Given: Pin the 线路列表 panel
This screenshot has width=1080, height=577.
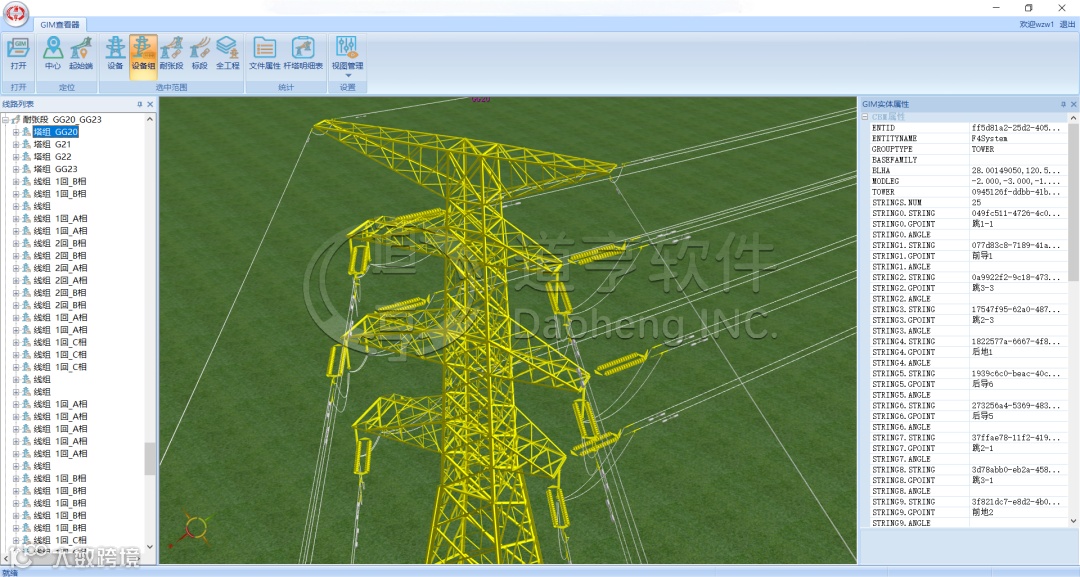Looking at the screenshot, I should (x=140, y=105).
